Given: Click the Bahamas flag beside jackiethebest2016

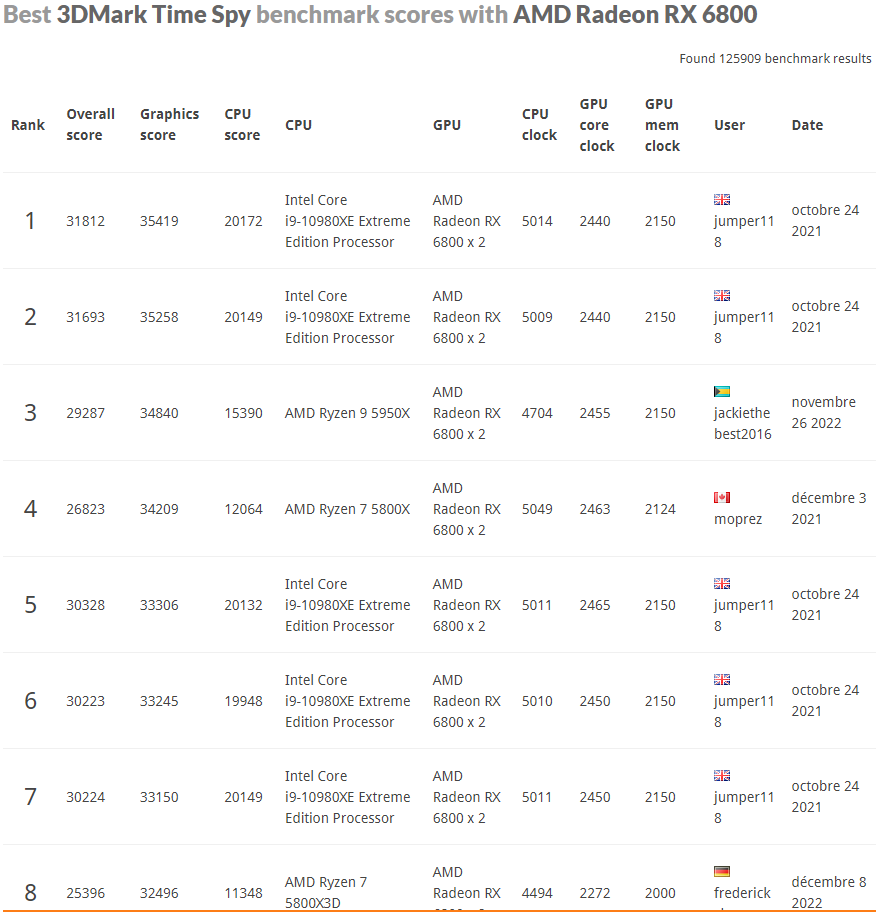Looking at the screenshot, I should click(x=722, y=391).
